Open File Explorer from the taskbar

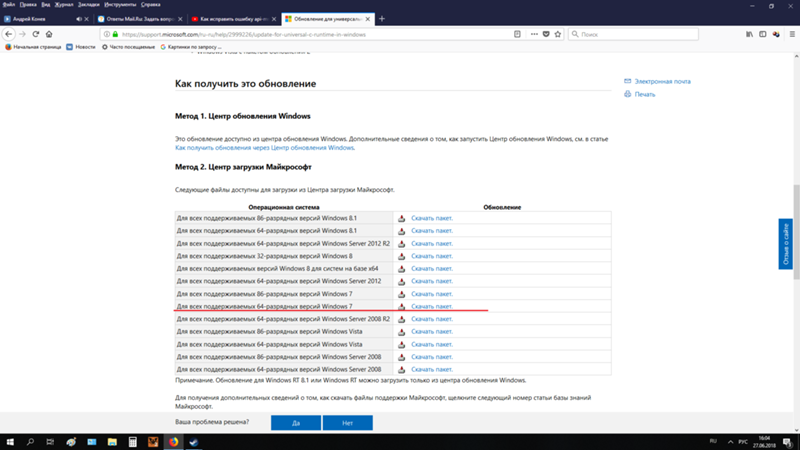pyautogui.click(x=112, y=442)
